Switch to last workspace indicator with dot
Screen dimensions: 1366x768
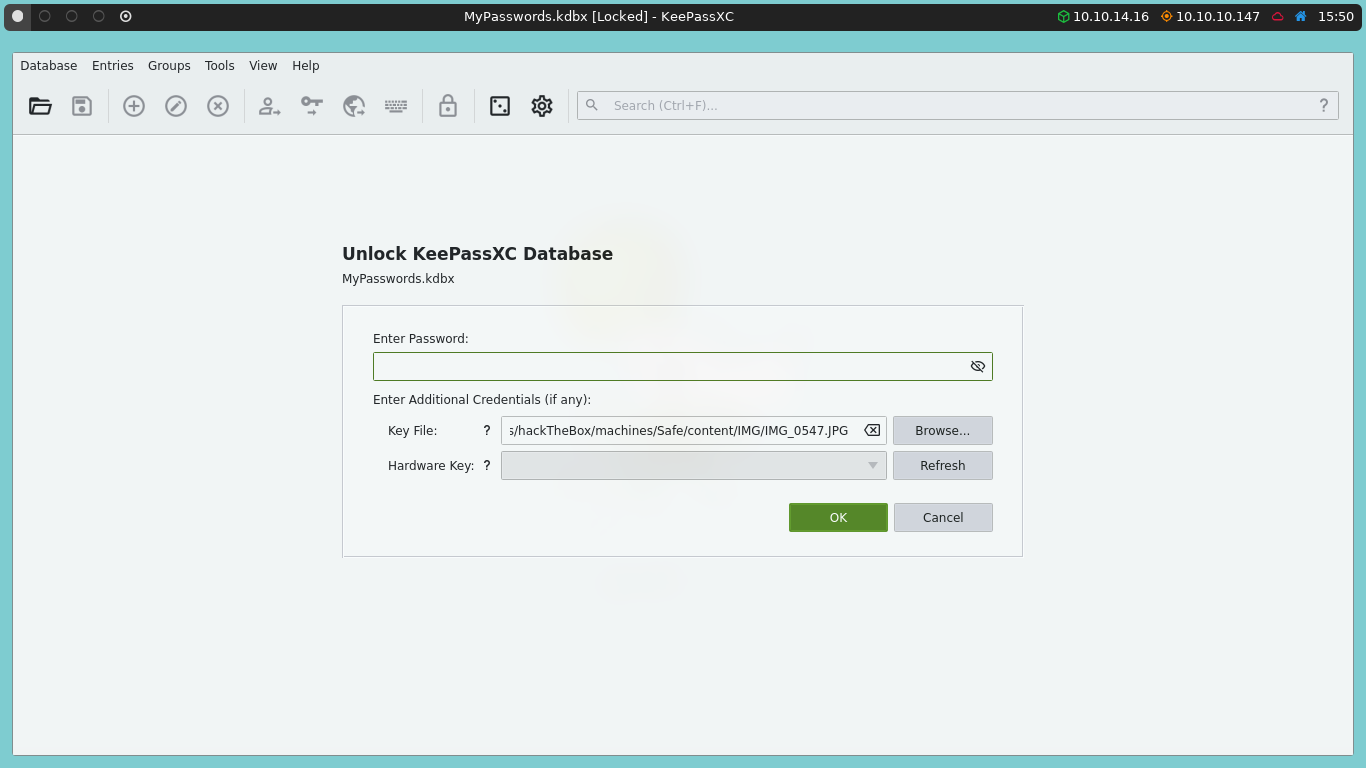point(126,16)
